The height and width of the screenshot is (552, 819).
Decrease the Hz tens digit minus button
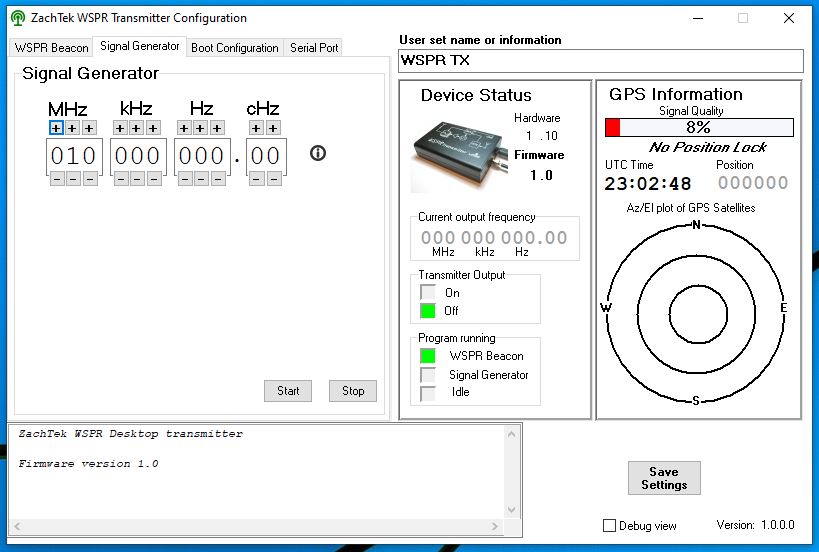(x=202, y=179)
